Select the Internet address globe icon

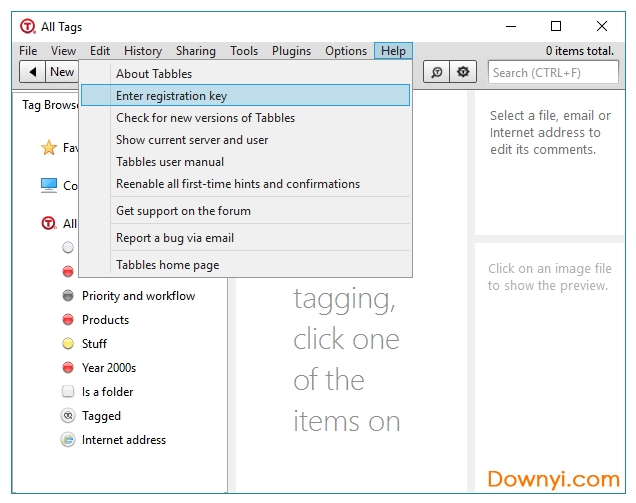68,440
